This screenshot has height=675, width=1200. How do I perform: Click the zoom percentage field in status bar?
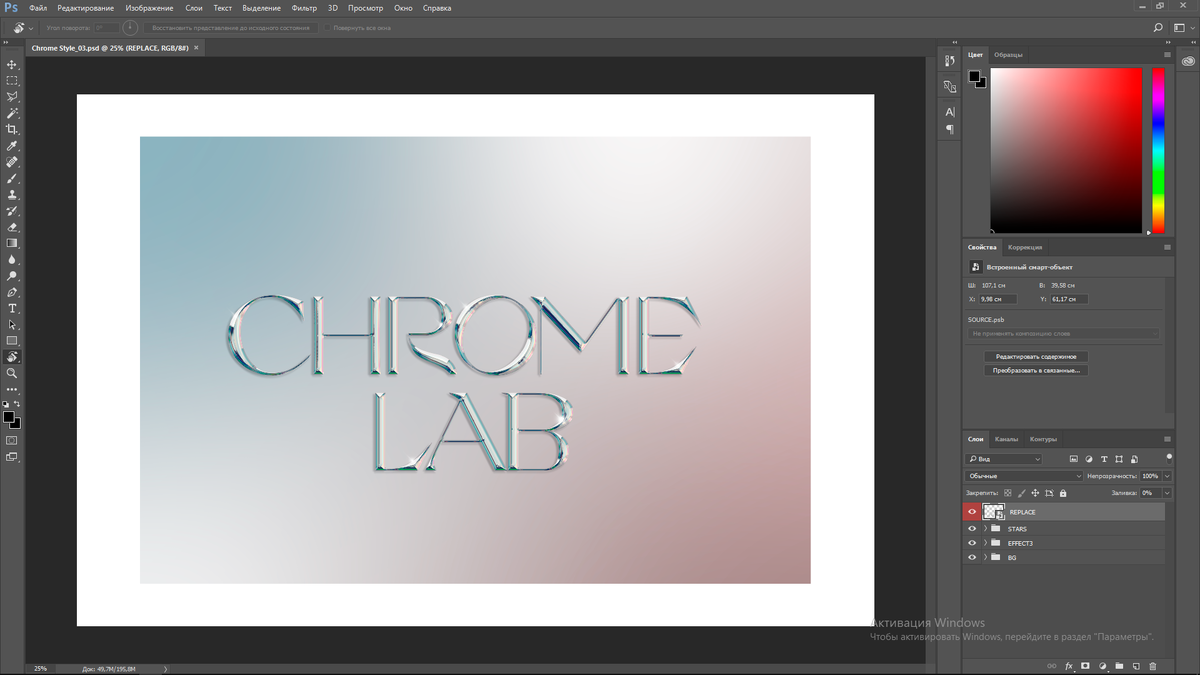41,668
